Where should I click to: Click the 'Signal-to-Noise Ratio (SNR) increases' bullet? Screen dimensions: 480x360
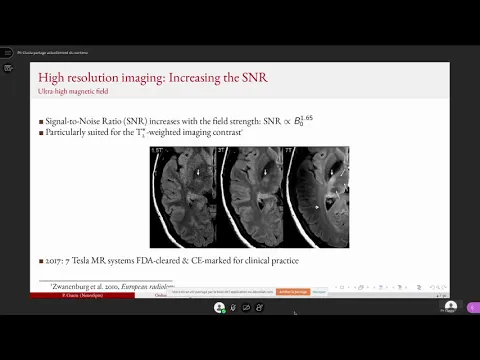pos(176,120)
